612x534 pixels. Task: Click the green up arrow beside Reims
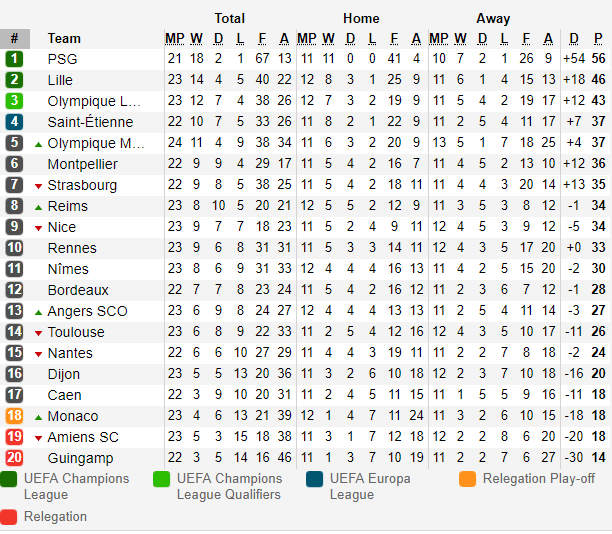point(38,208)
